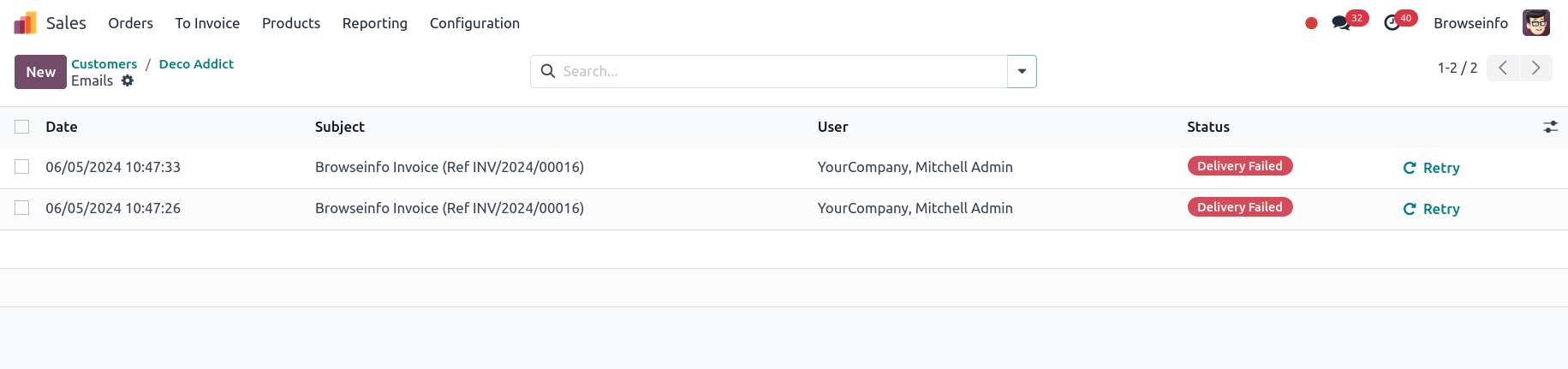The width and height of the screenshot is (1568, 369).
Task: Open the column adjust settings icon
Action: click(x=1550, y=127)
